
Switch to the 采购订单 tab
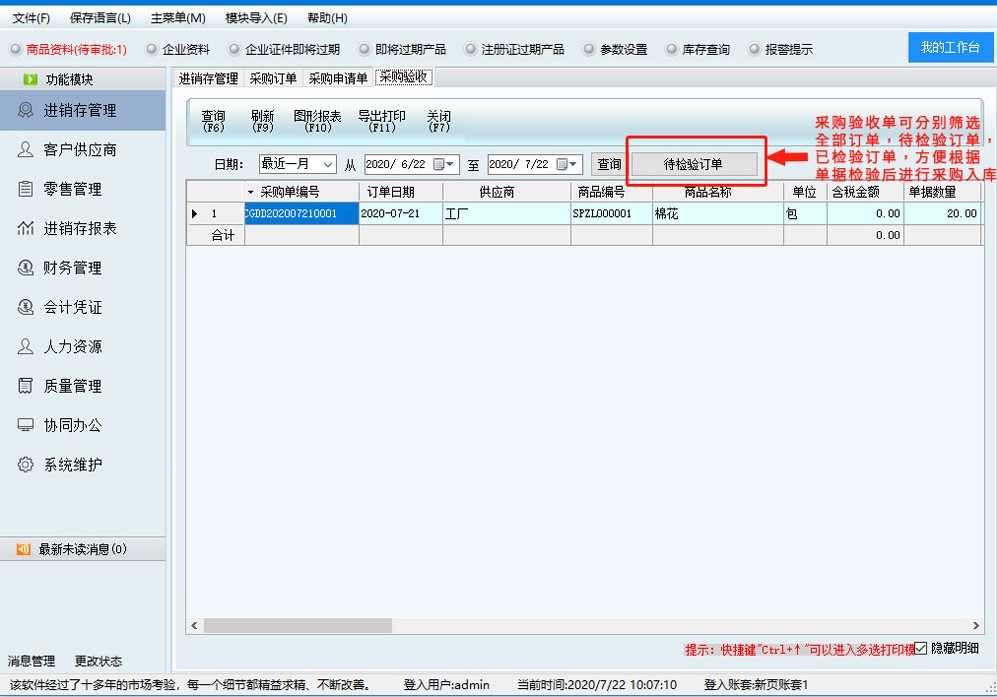tap(273, 78)
